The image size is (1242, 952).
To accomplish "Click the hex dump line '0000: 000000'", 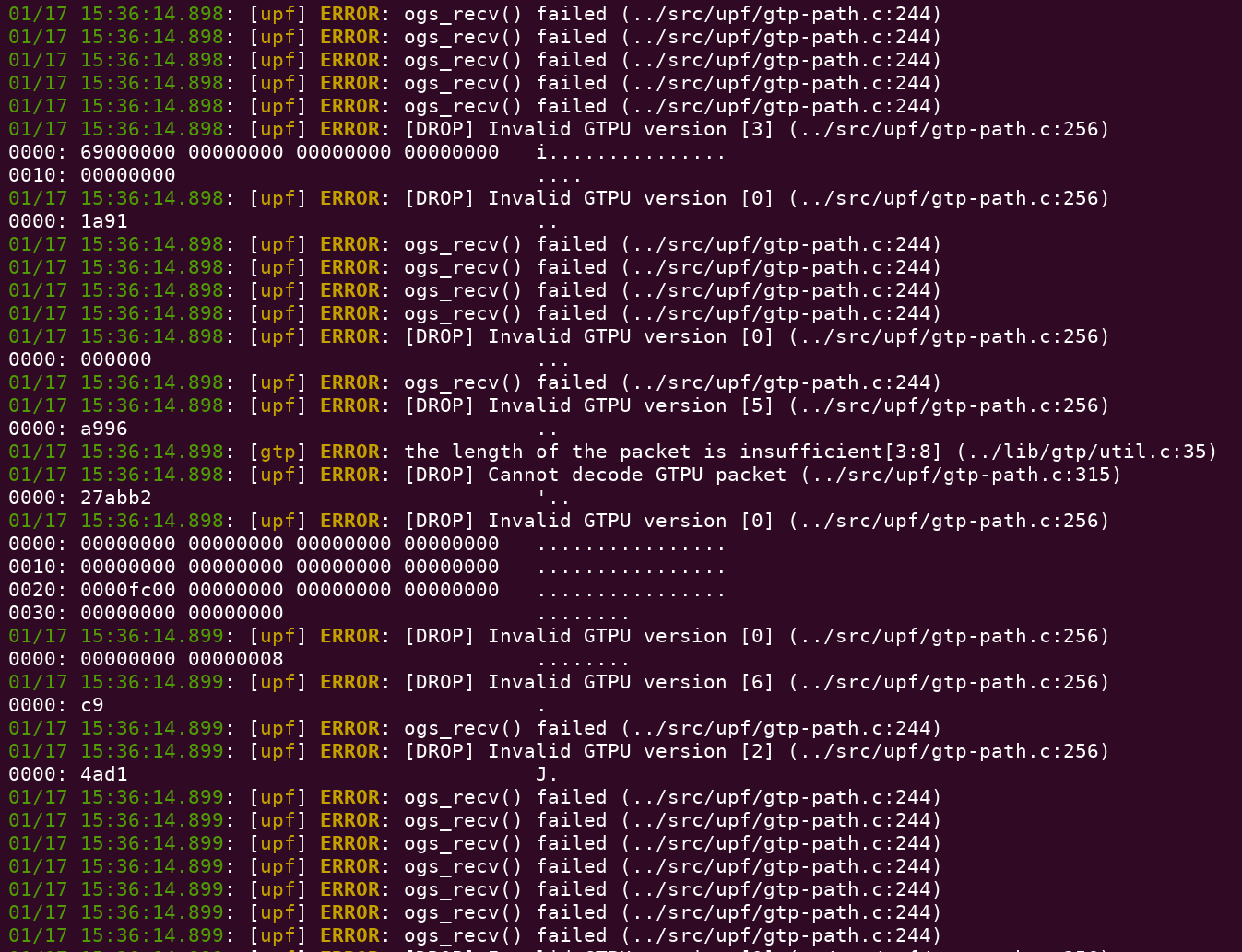I will (x=290, y=359).
